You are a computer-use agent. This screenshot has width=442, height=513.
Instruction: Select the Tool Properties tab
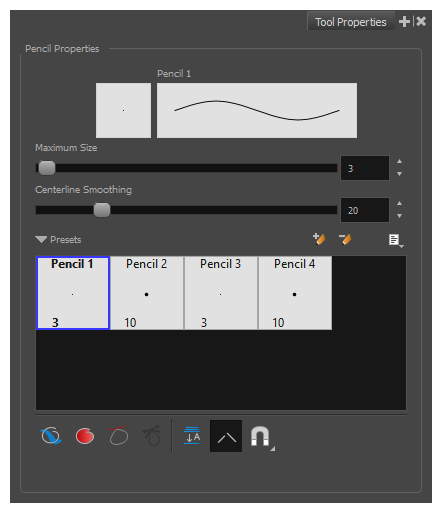351,22
